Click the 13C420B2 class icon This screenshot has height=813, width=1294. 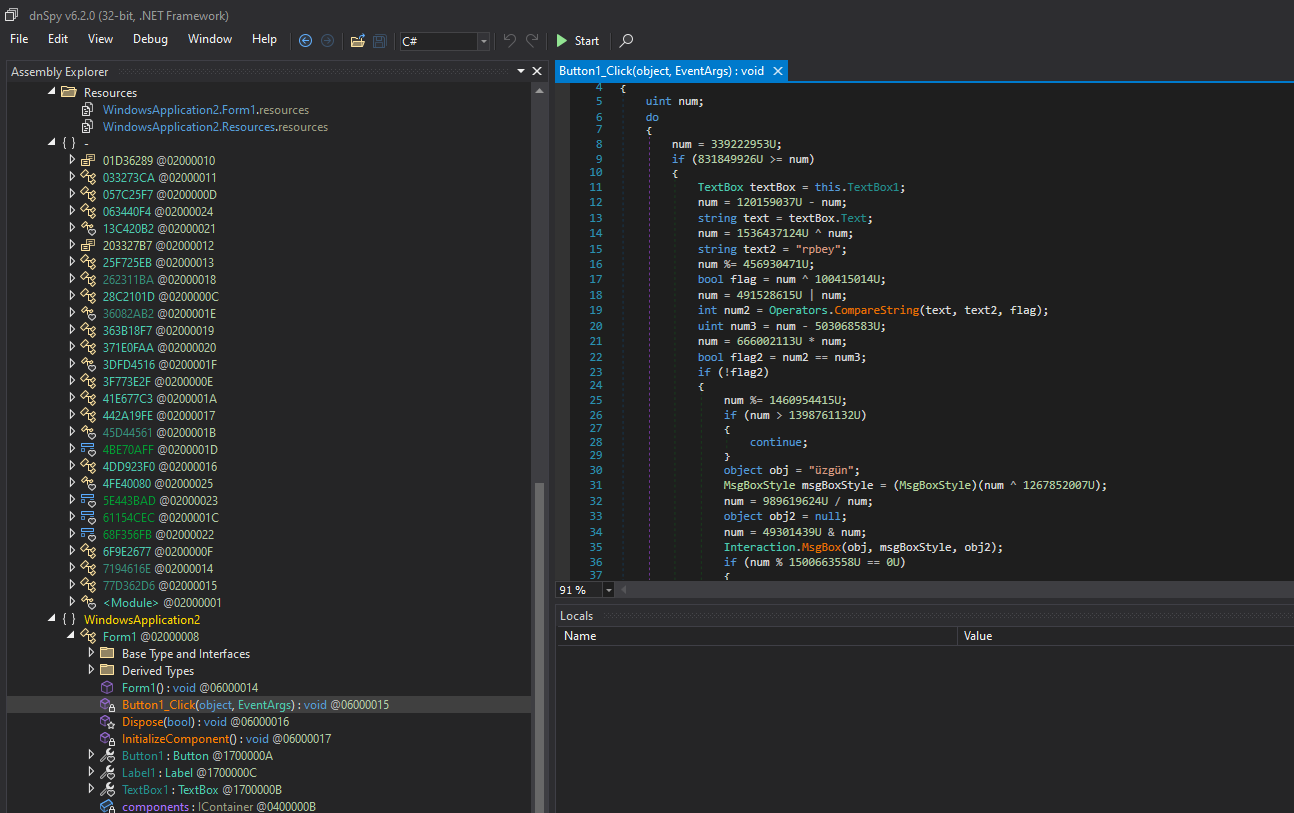pos(88,228)
